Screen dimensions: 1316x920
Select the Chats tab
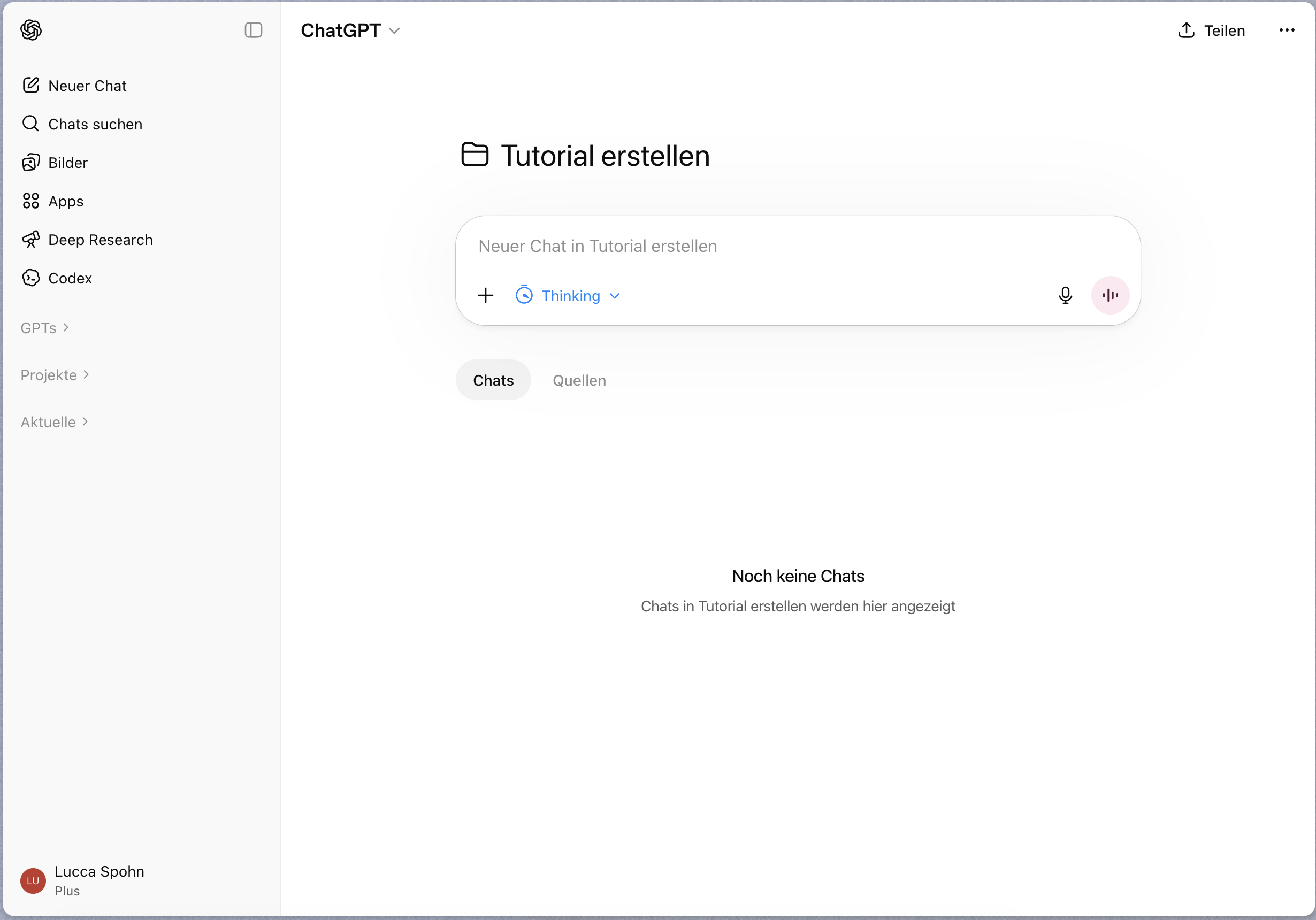(493, 380)
